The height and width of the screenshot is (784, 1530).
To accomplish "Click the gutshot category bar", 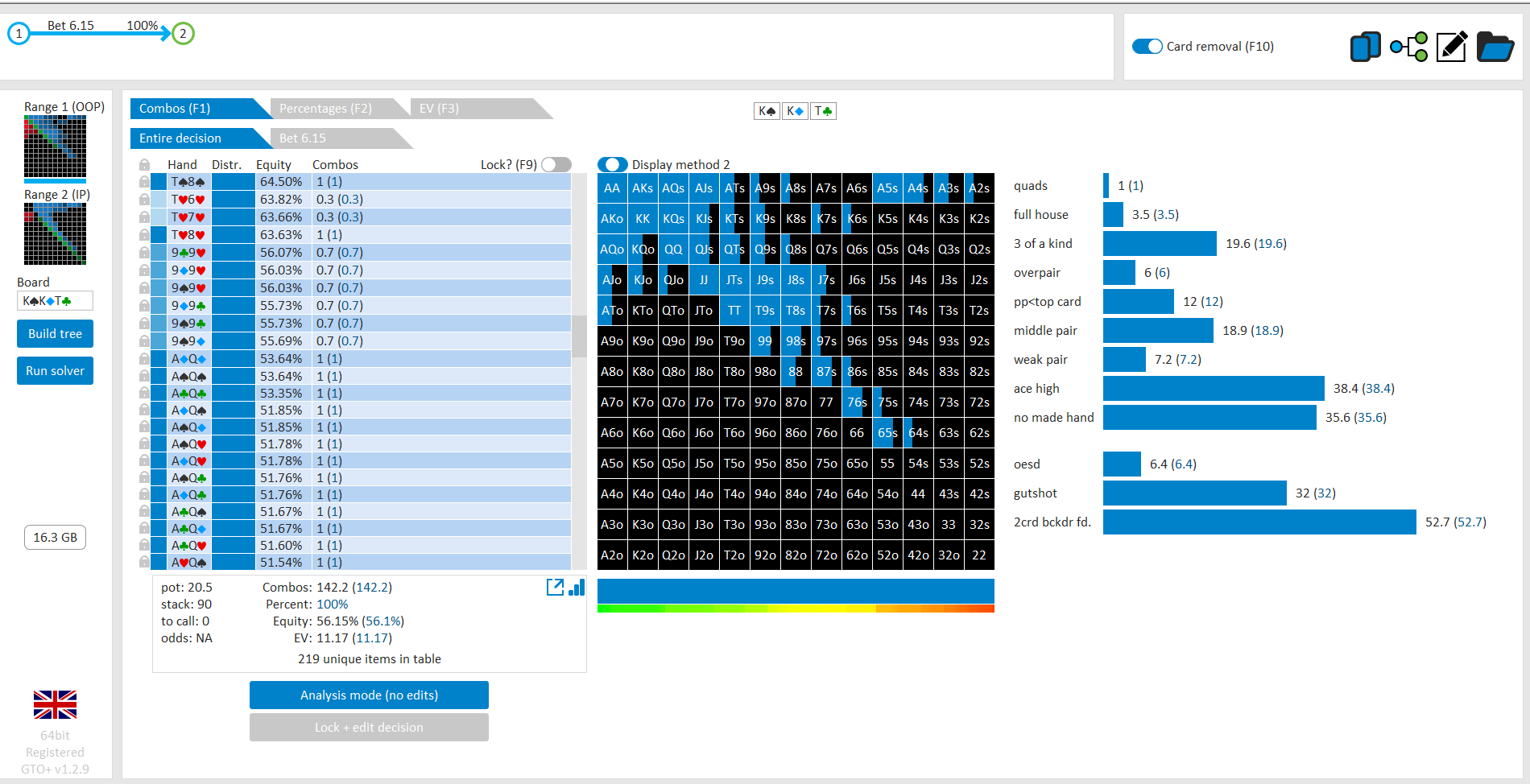I will pos(1195,493).
